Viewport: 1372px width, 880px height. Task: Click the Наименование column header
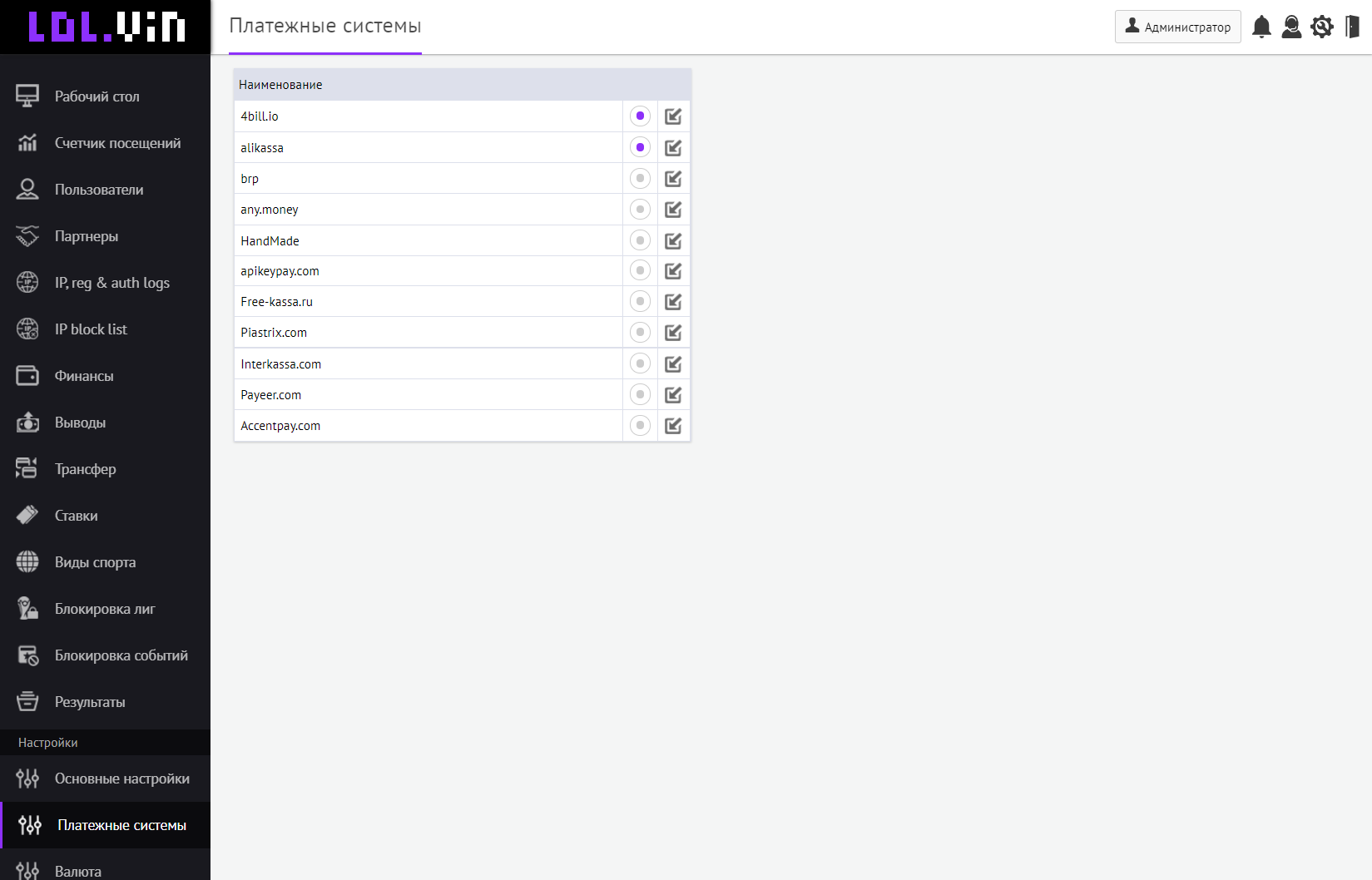(280, 85)
